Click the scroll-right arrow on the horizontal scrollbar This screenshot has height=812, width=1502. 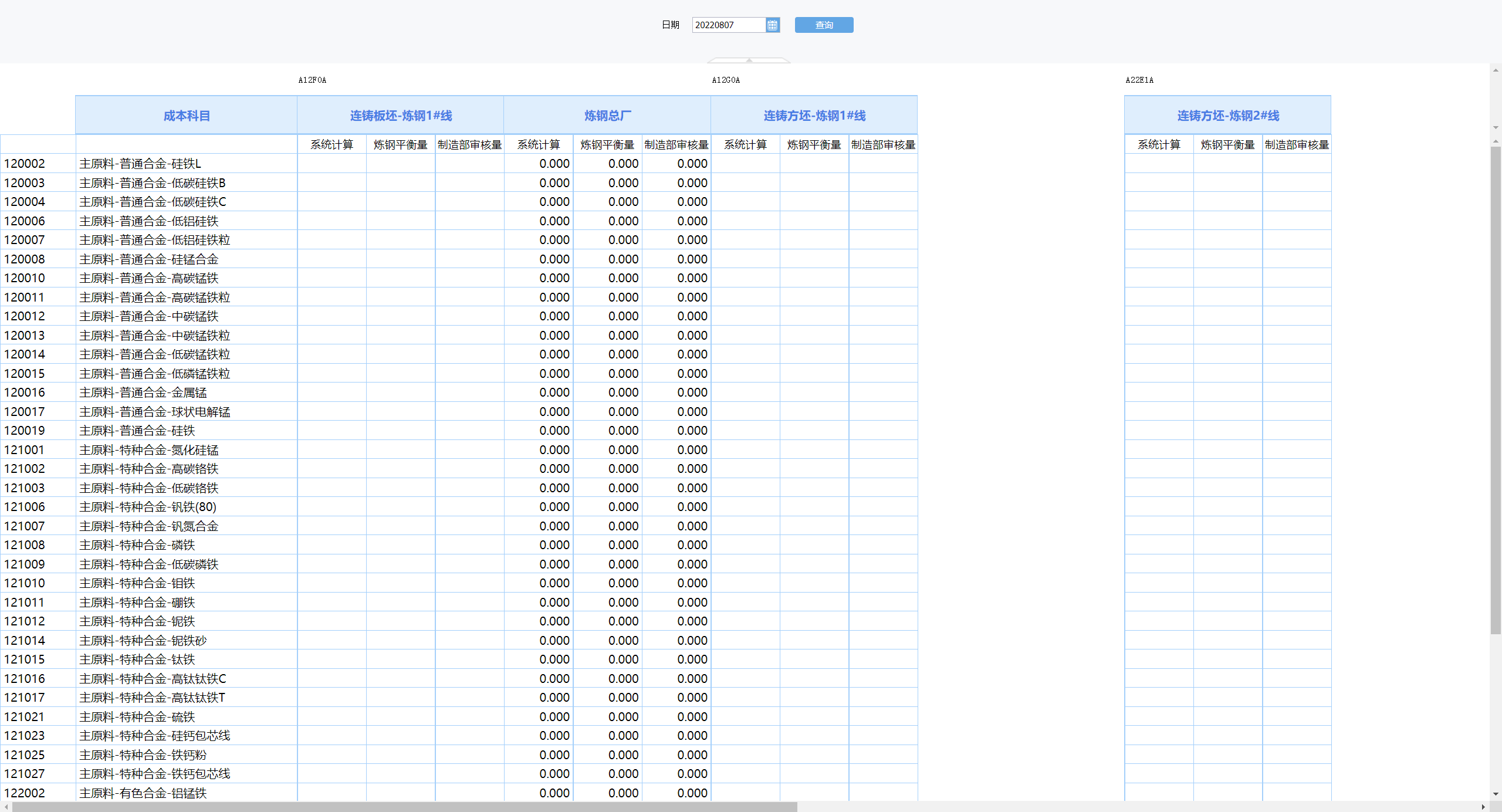[1484, 807]
